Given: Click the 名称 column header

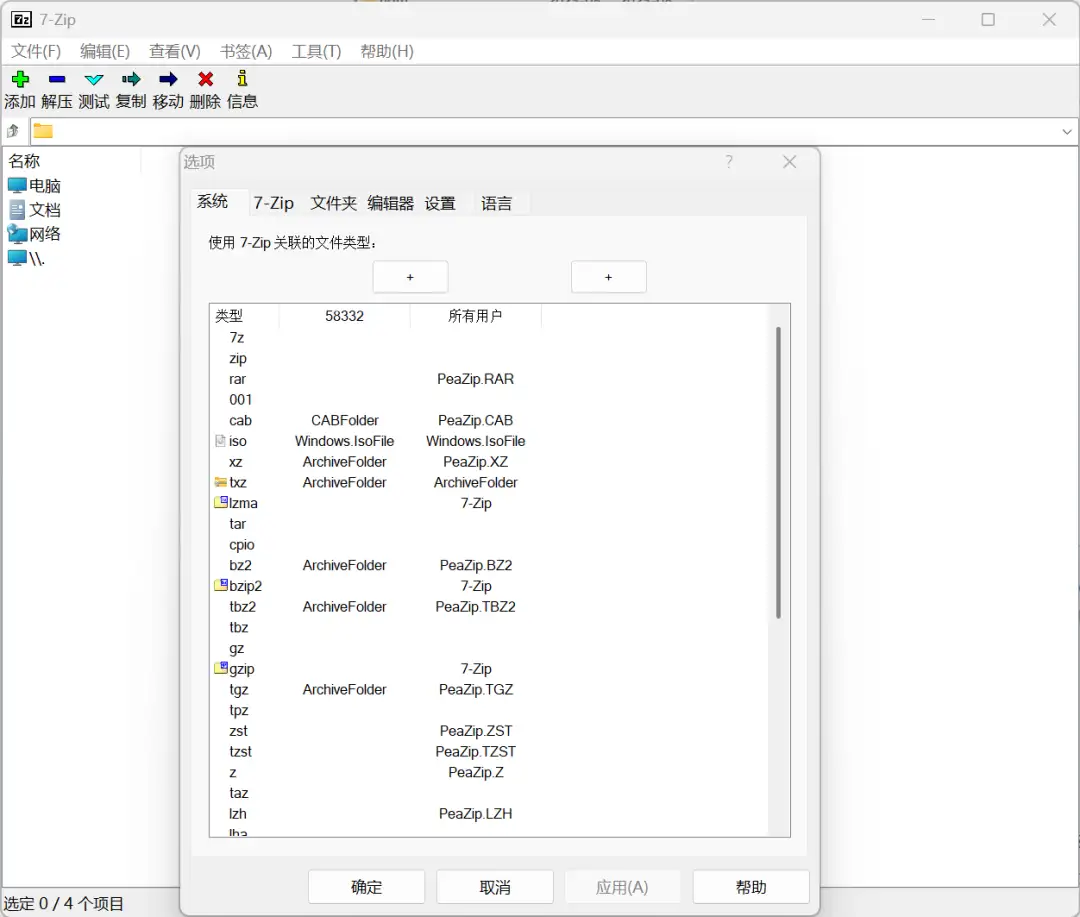Looking at the screenshot, I should tap(72, 161).
